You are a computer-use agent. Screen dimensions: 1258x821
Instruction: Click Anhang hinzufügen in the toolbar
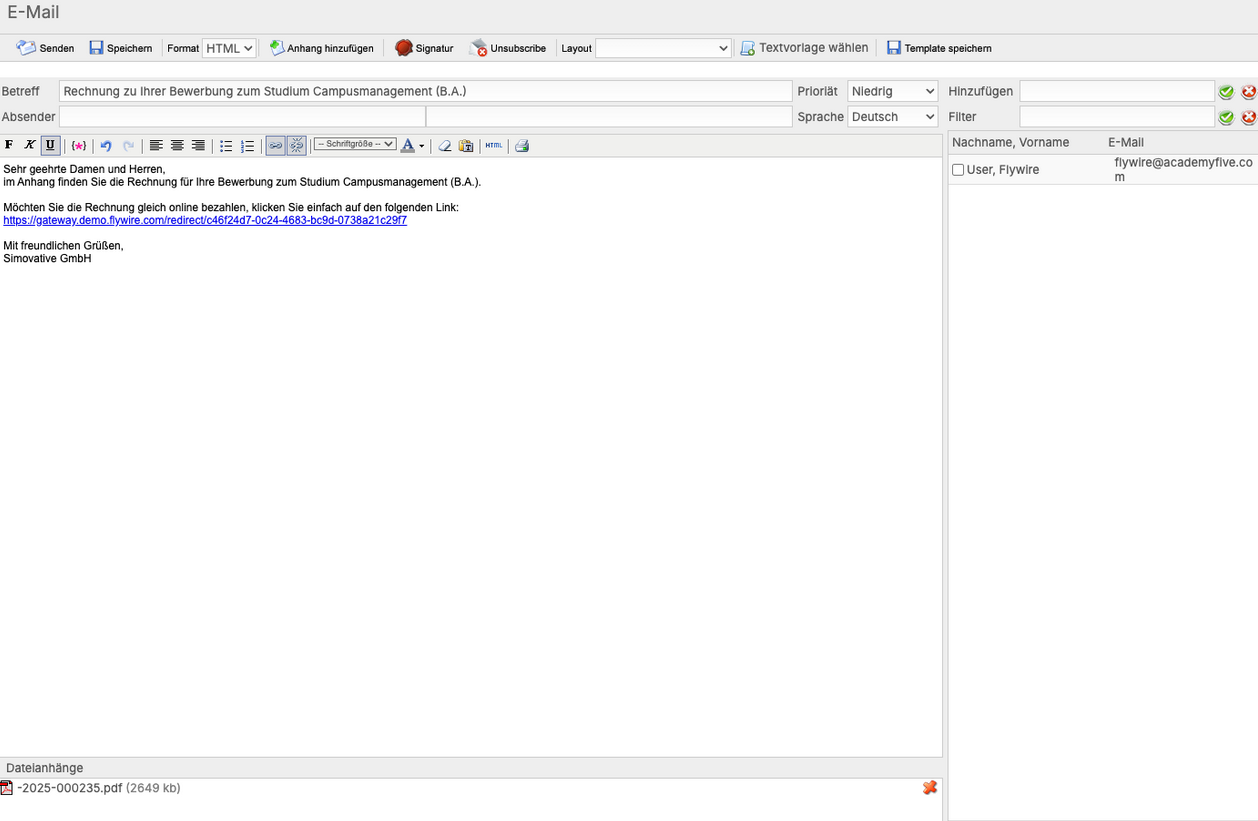pyautogui.click(x=321, y=48)
